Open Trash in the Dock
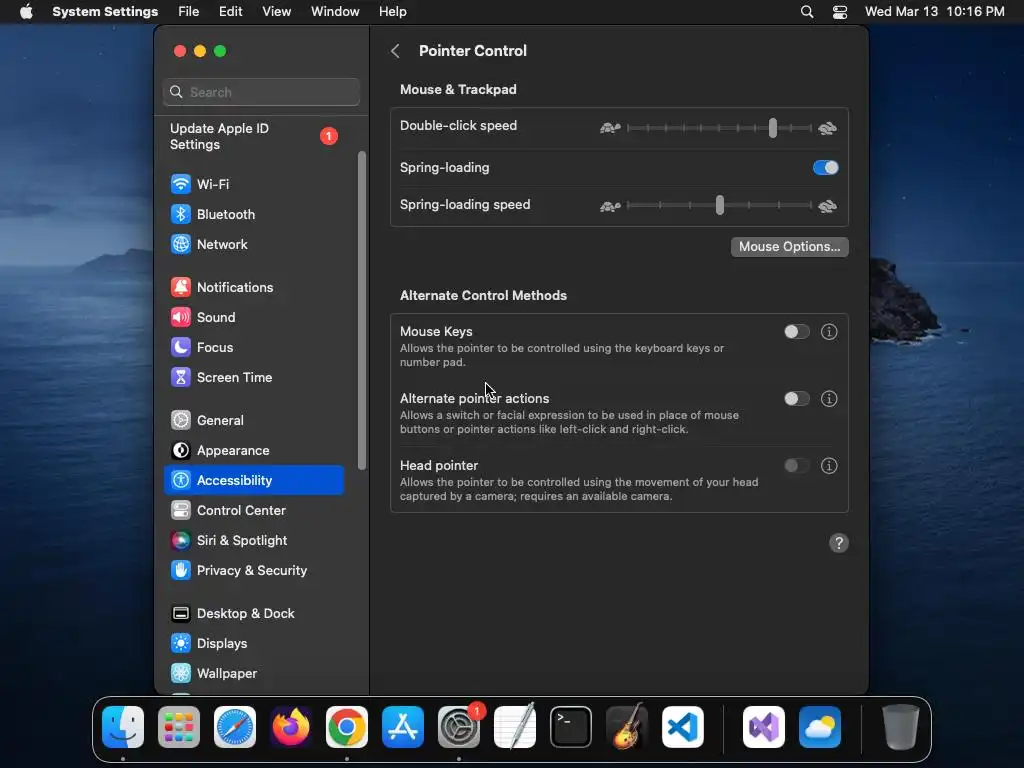The height and width of the screenshot is (768, 1024). 901,727
